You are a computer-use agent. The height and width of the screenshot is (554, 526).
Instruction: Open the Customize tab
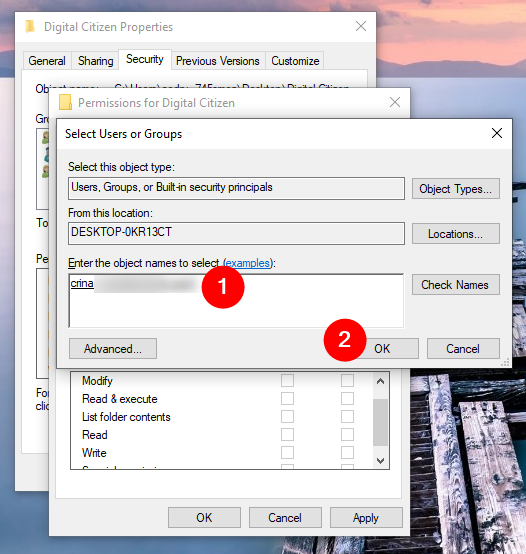tap(295, 61)
